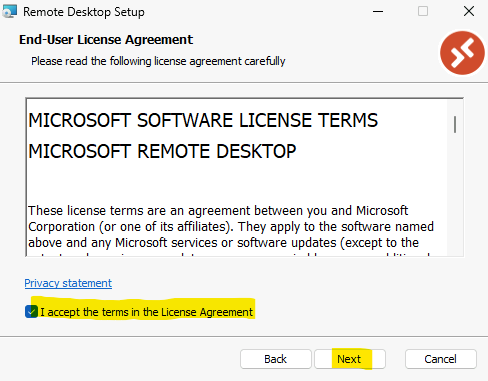Click the license text scrollbar thumb

tap(455, 124)
